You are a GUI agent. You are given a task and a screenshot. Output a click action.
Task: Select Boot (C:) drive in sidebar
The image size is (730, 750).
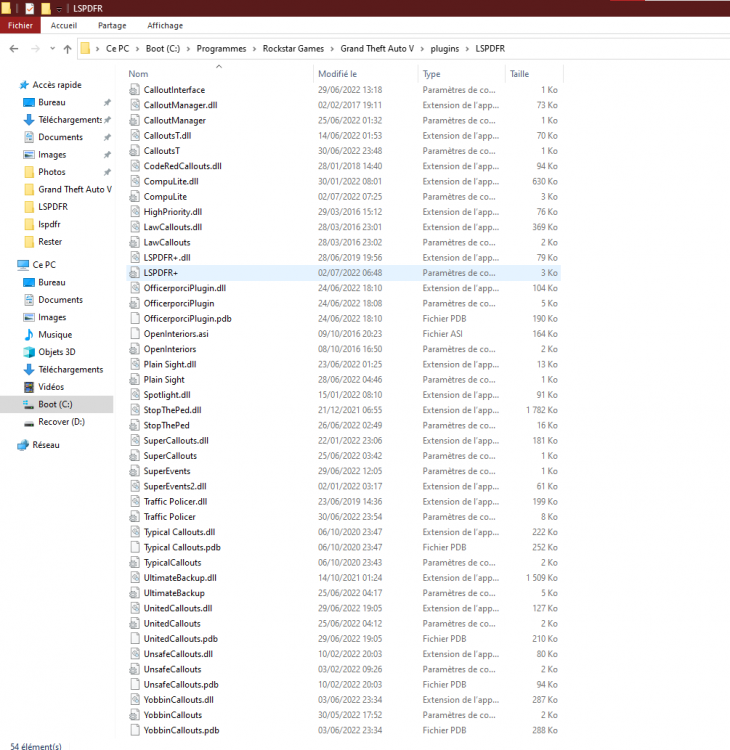tap(55, 404)
